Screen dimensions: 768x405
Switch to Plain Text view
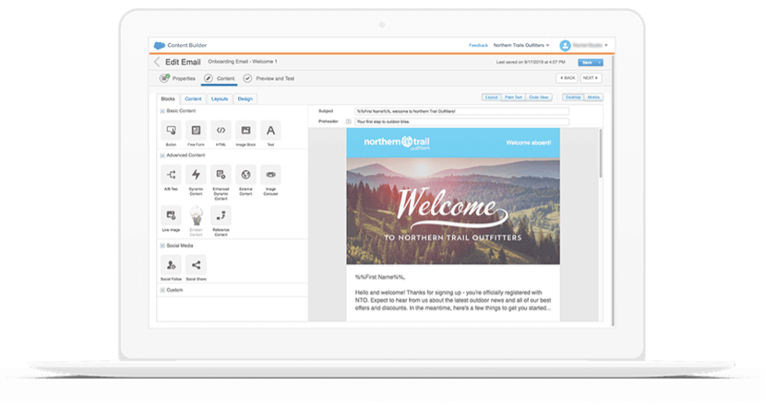tap(514, 98)
